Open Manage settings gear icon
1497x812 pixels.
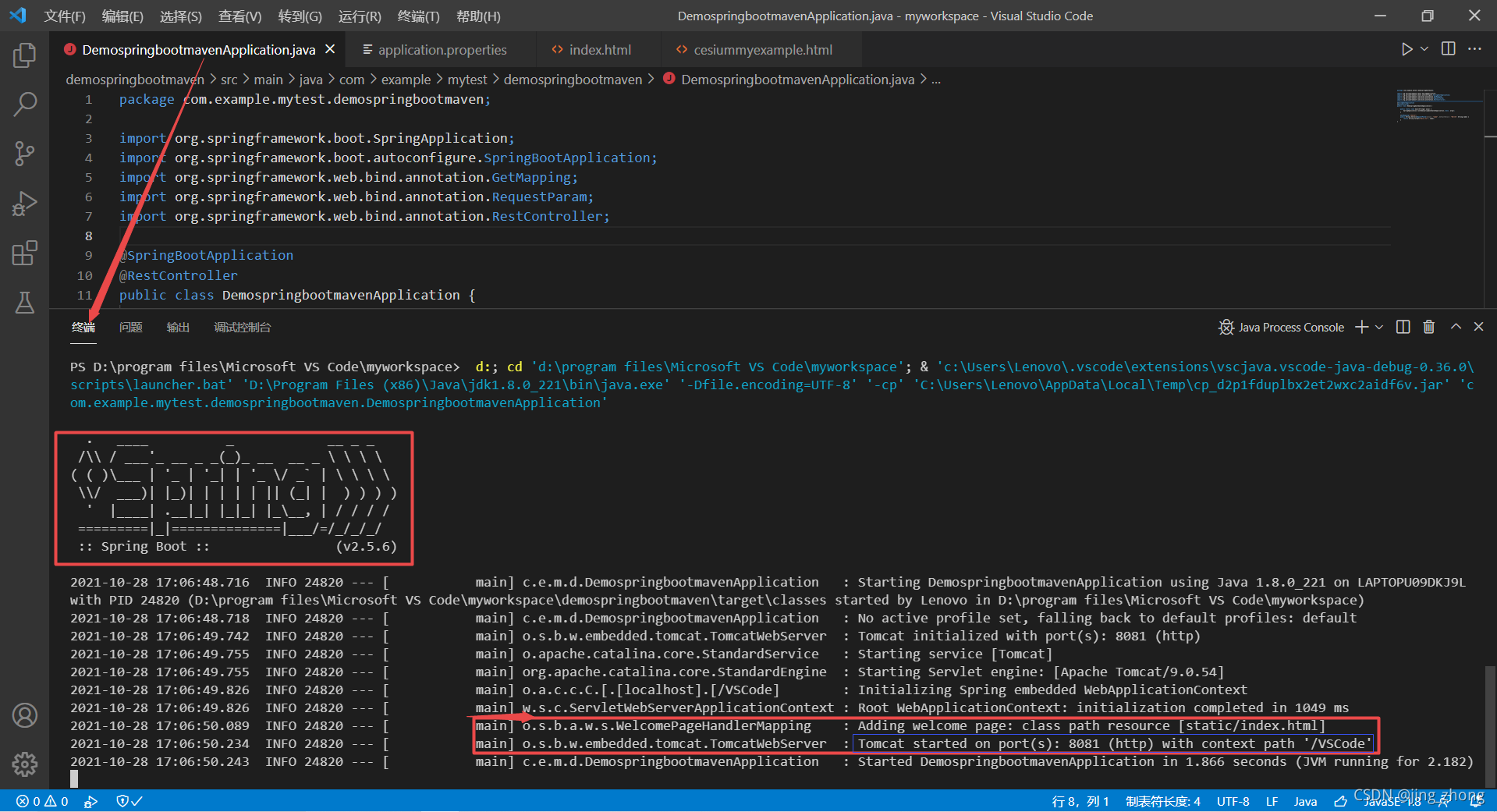(25, 764)
